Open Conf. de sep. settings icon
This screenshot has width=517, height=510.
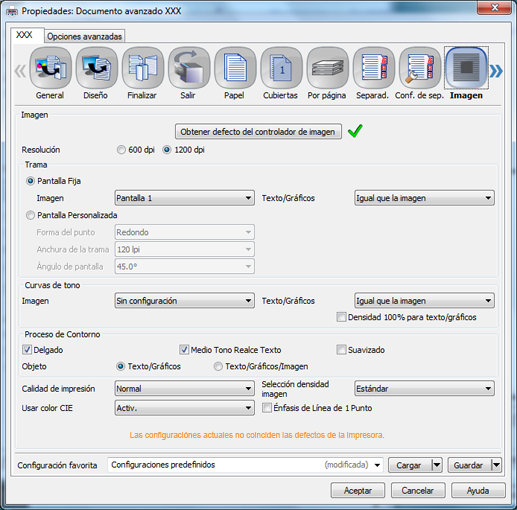[x=420, y=68]
